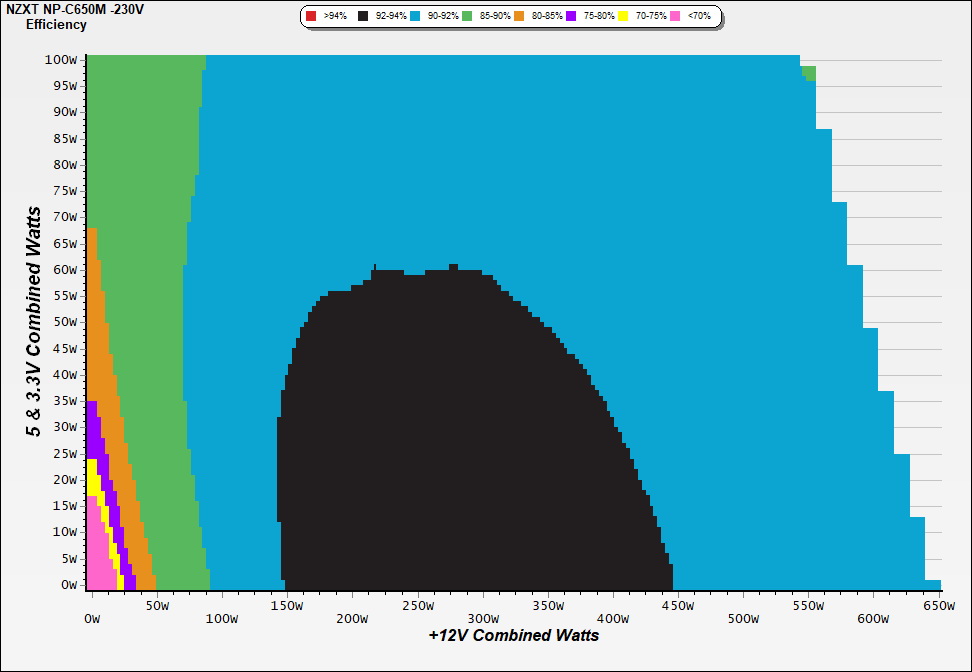
Task: Click the Efficiency subtitle text
Action: 56,24
